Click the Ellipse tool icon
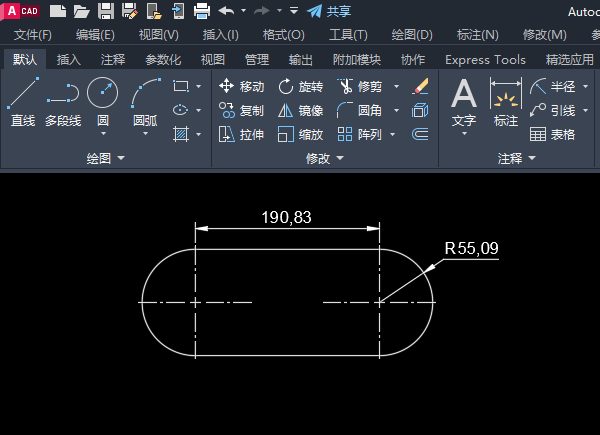 tap(181, 110)
